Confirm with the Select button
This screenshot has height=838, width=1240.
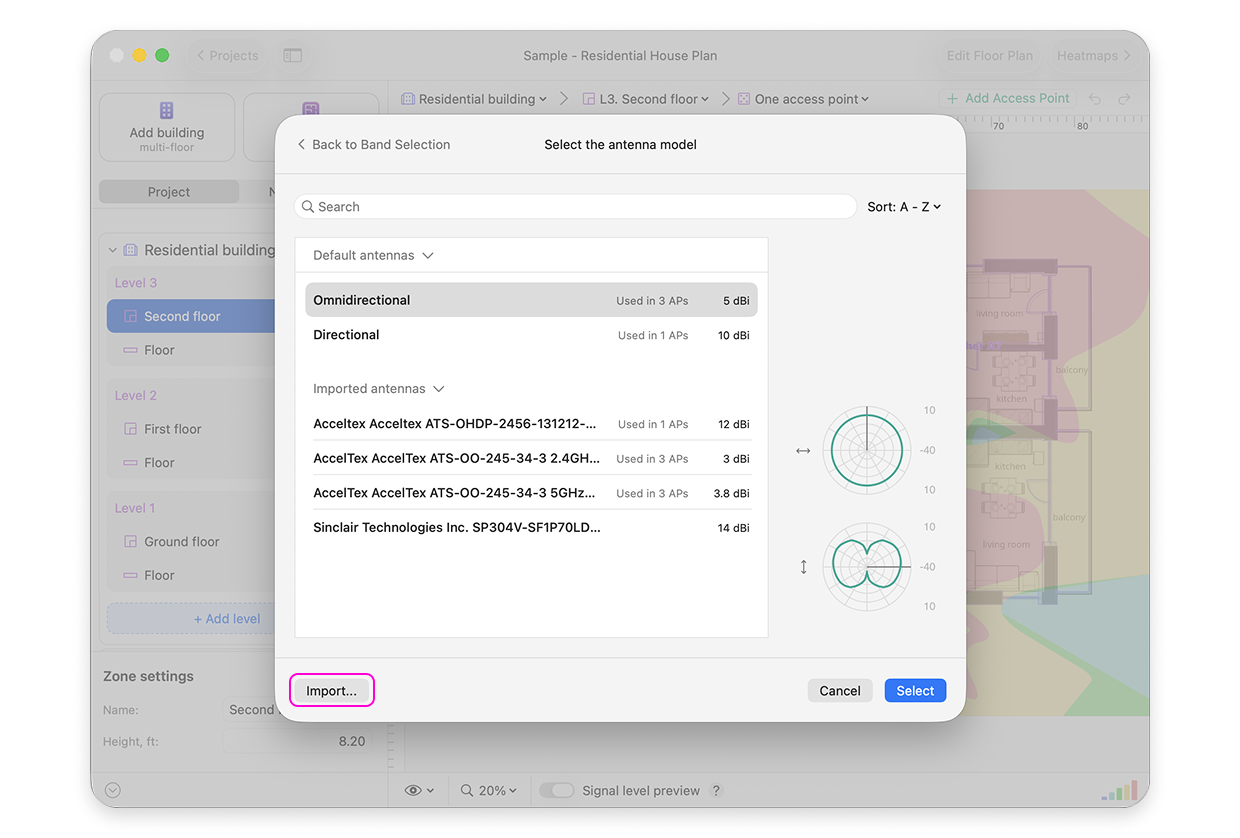(x=915, y=691)
